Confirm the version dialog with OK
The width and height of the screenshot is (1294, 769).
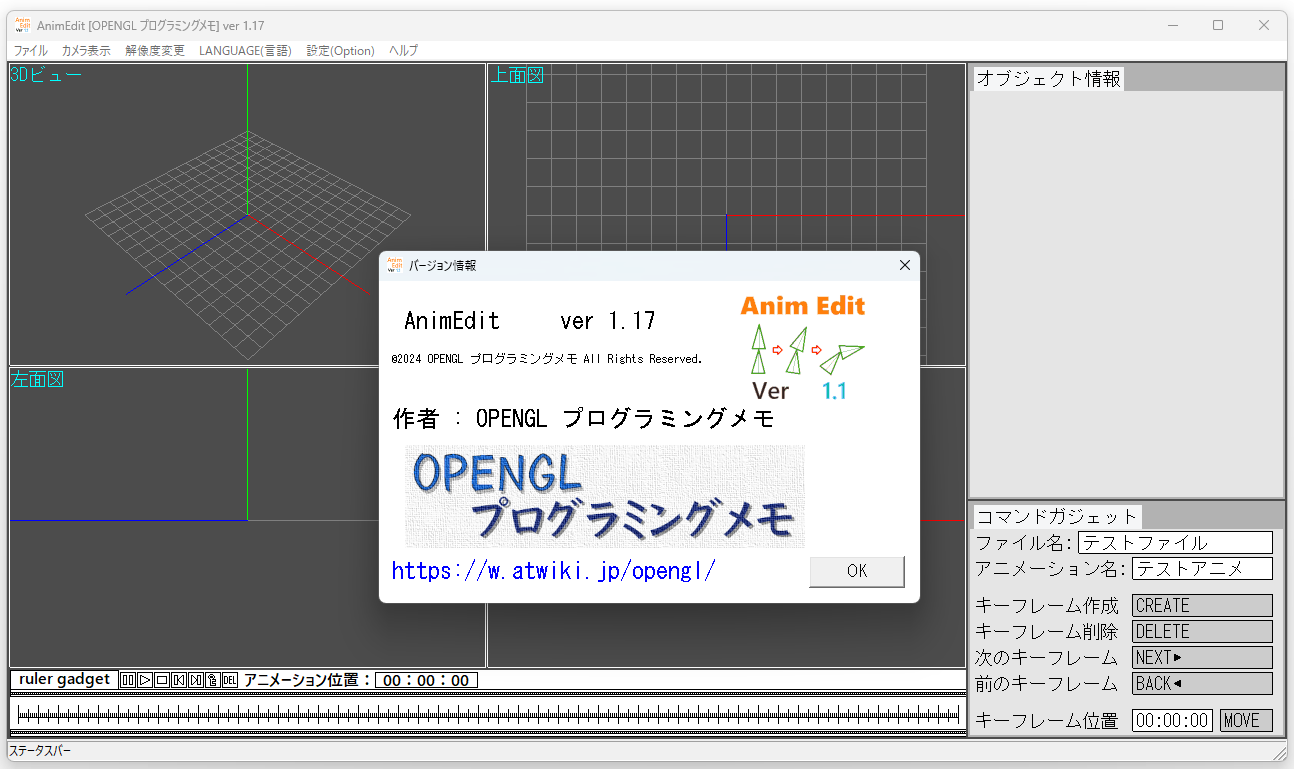pos(857,571)
